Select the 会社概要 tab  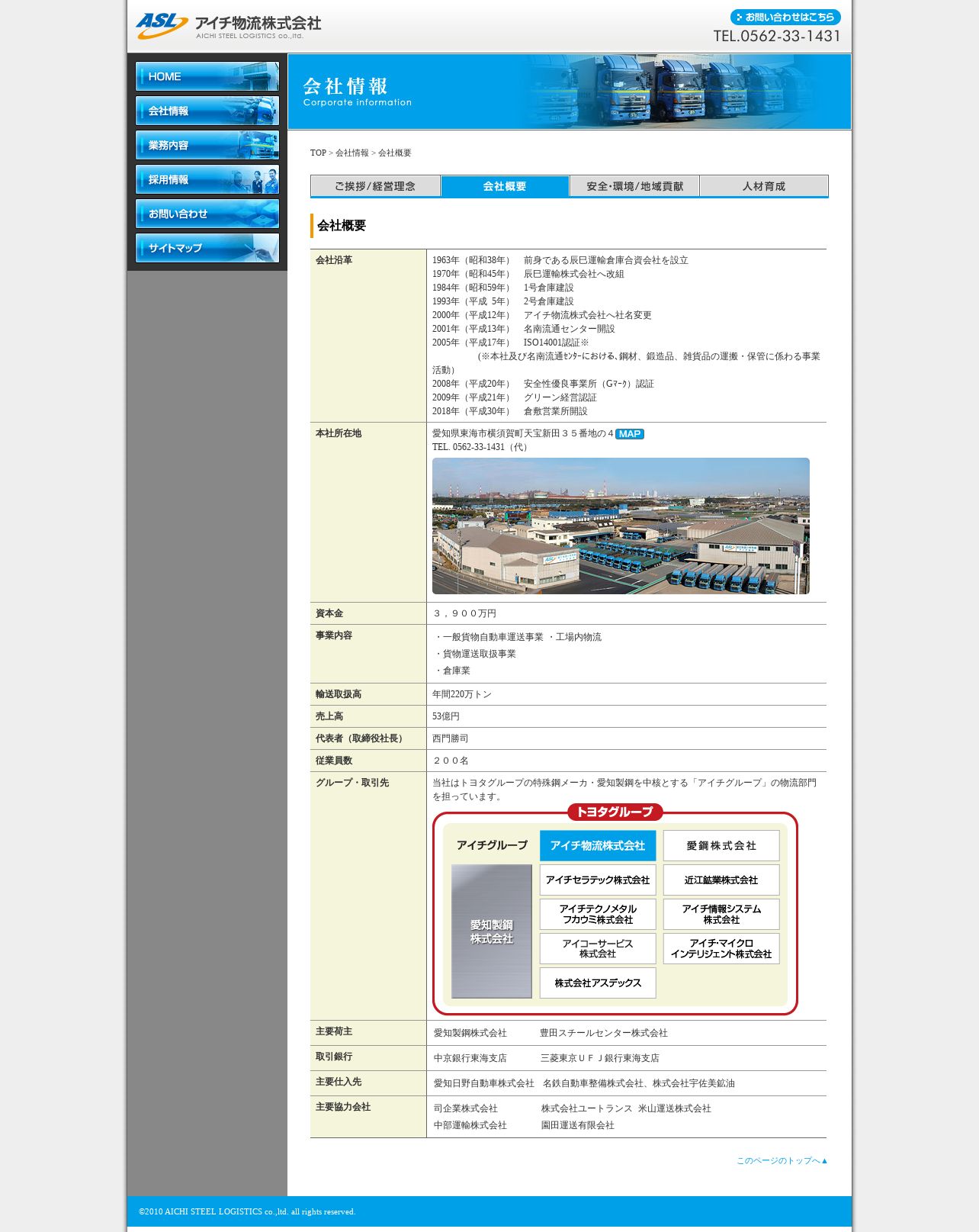505,186
